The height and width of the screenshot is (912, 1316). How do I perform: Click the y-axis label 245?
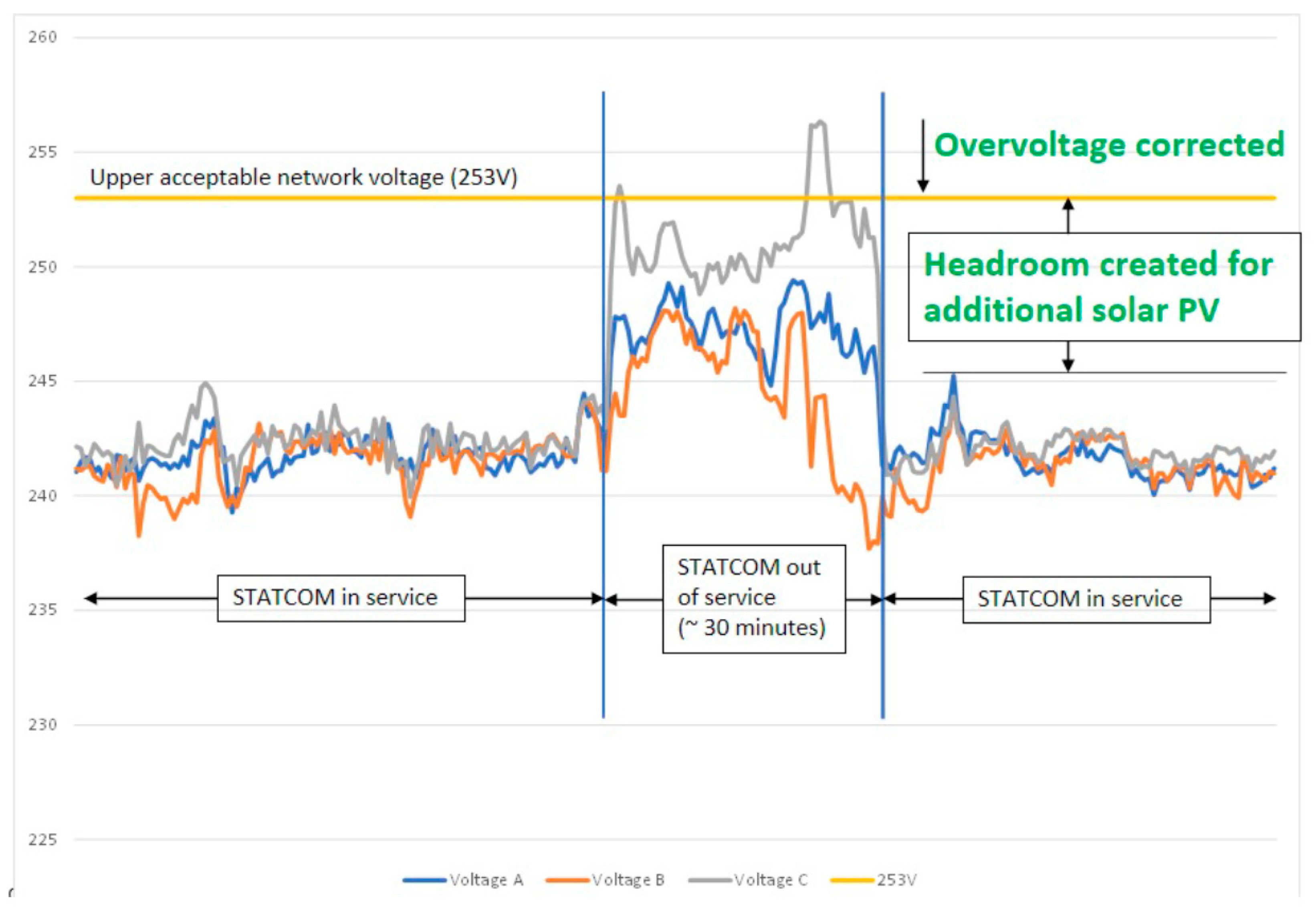pos(43,381)
